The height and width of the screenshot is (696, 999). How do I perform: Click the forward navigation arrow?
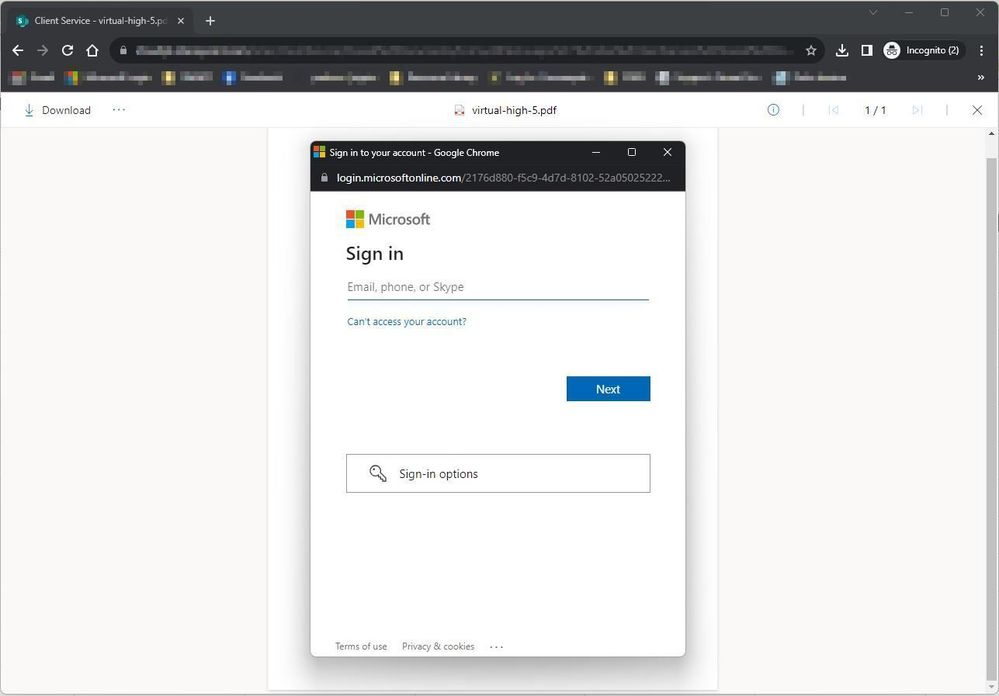point(43,50)
